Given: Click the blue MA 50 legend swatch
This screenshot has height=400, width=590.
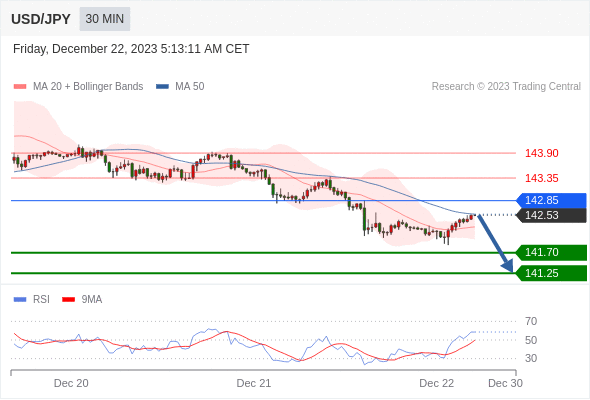Looking at the screenshot, I should tap(163, 87).
